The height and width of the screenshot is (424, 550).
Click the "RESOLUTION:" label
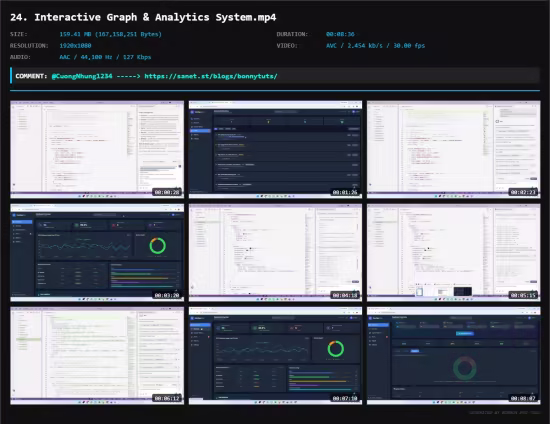pos(29,46)
